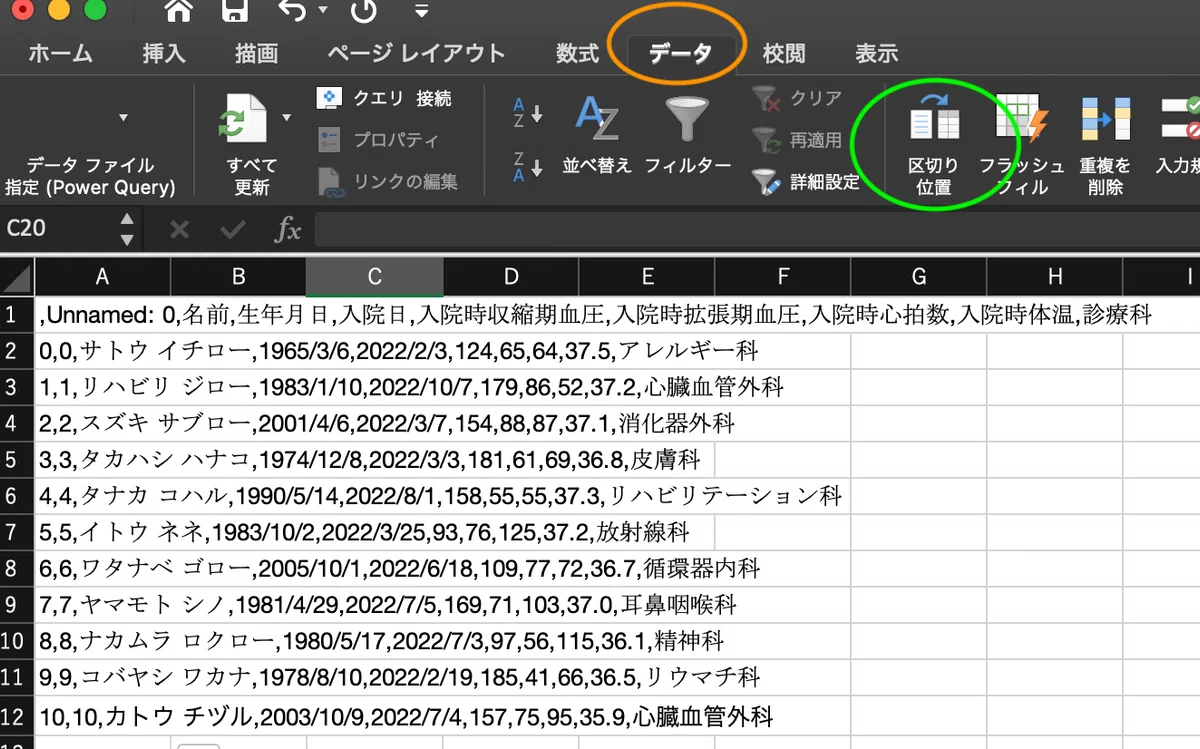Sort ascending with the A-Z icon
The height and width of the screenshot is (749, 1200).
click(527, 111)
